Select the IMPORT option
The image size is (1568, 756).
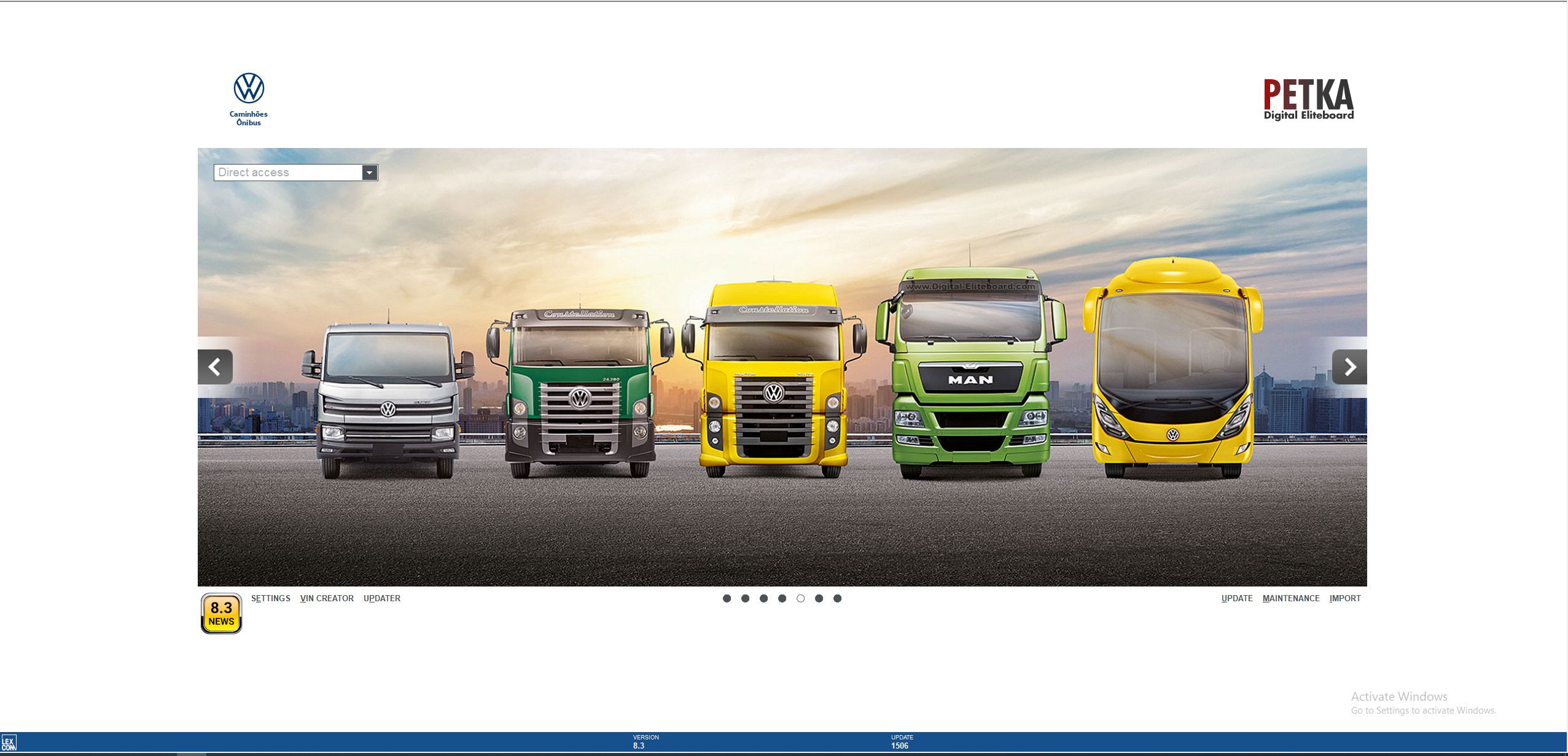pyautogui.click(x=1345, y=598)
